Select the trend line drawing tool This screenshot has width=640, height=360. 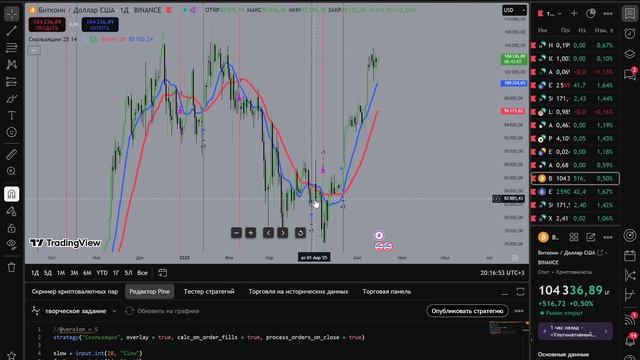coord(11,31)
